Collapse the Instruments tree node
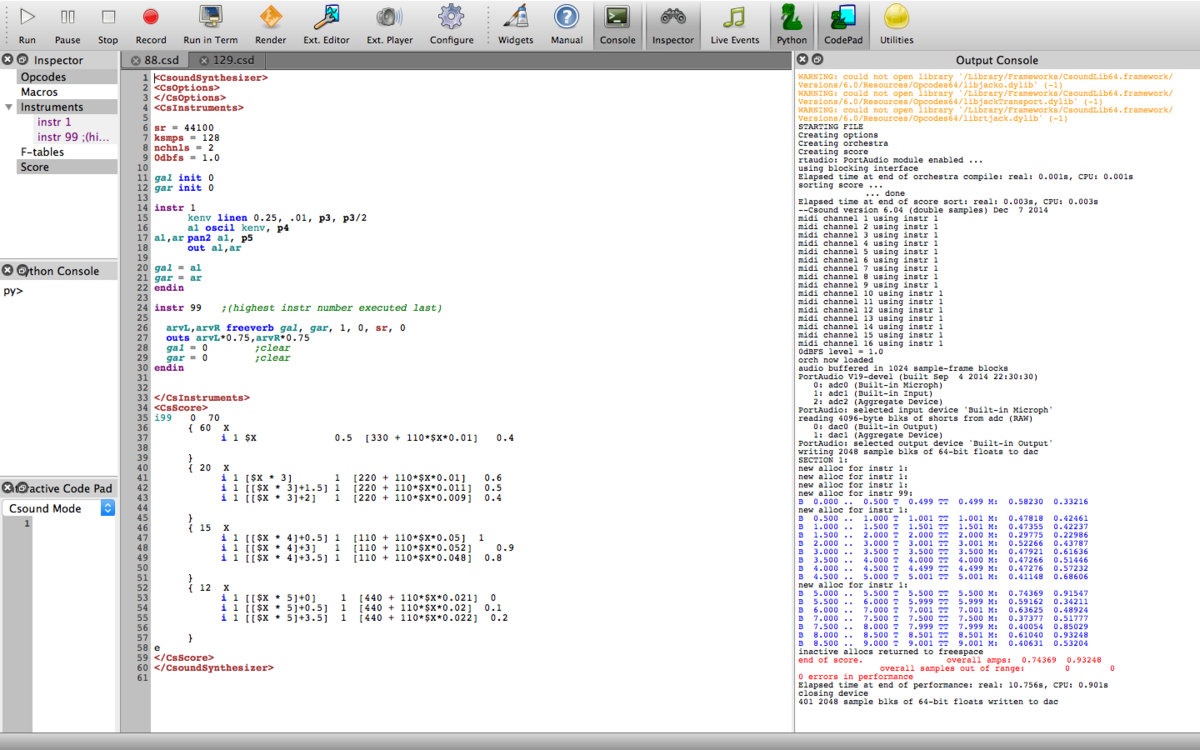 8,107
